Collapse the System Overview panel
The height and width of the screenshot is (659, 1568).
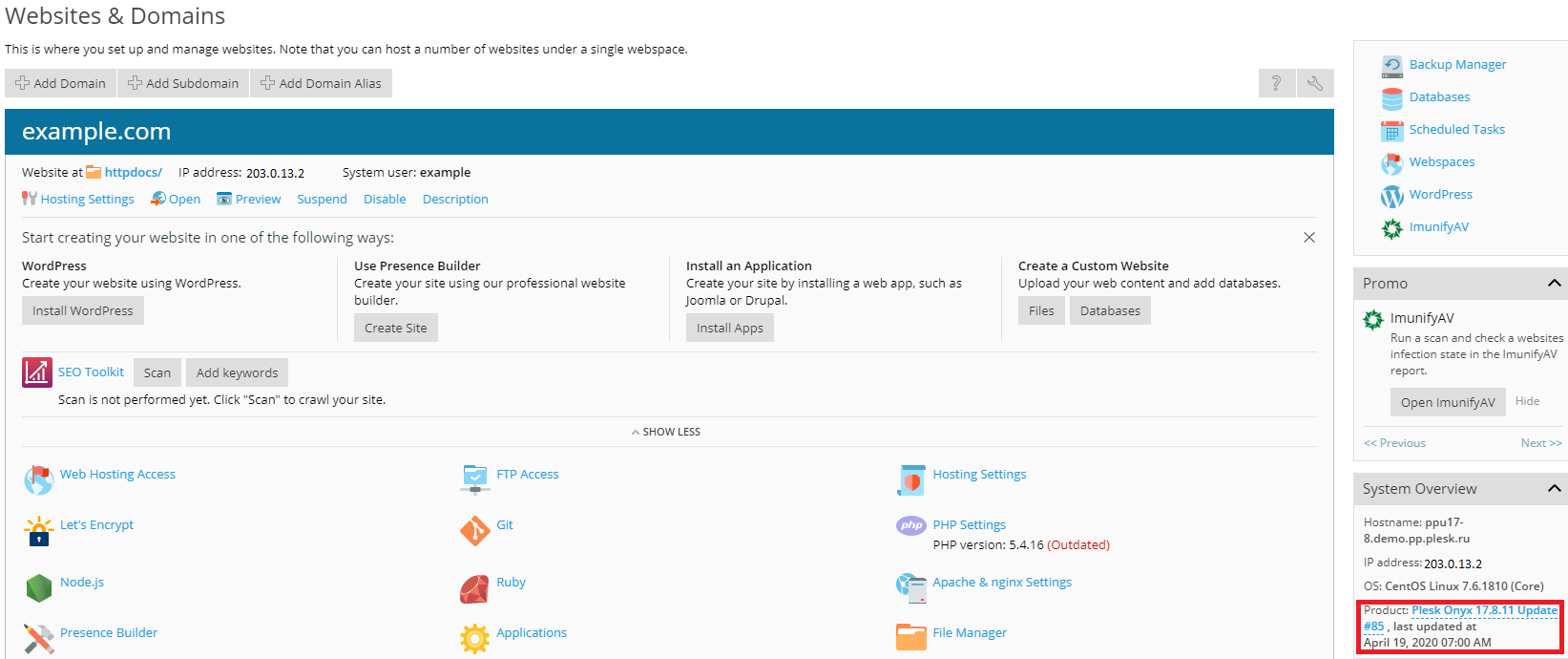1554,489
